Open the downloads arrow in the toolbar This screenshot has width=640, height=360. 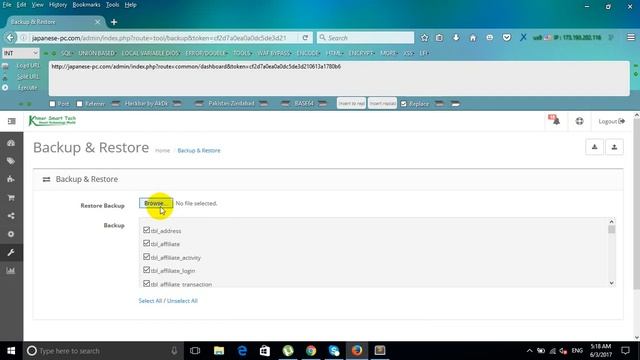click(x=456, y=38)
